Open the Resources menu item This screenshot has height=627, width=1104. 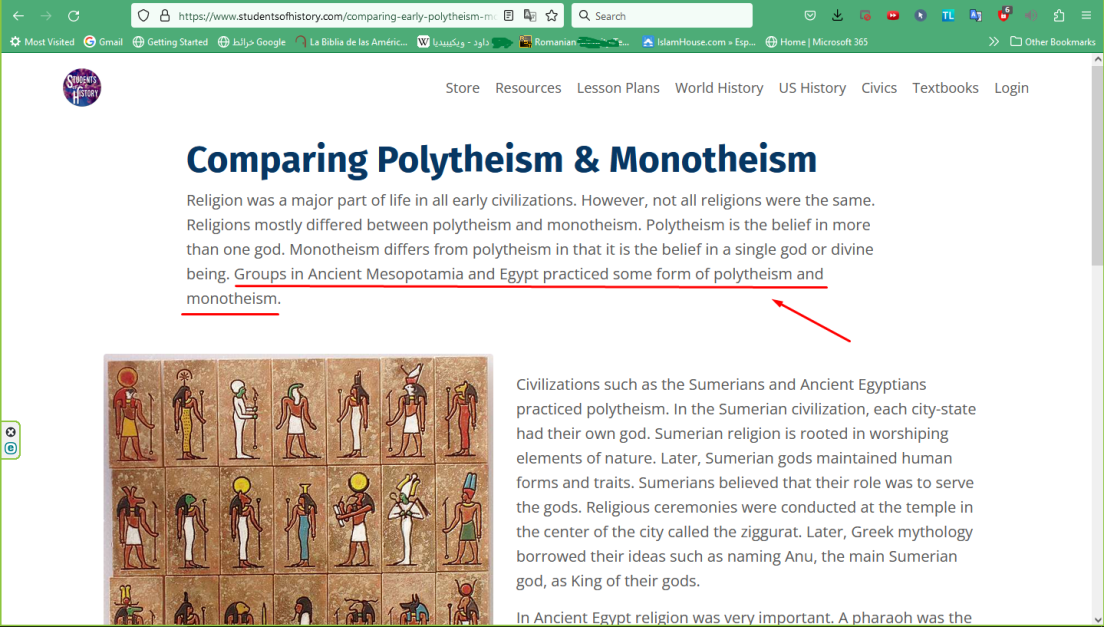point(528,88)
